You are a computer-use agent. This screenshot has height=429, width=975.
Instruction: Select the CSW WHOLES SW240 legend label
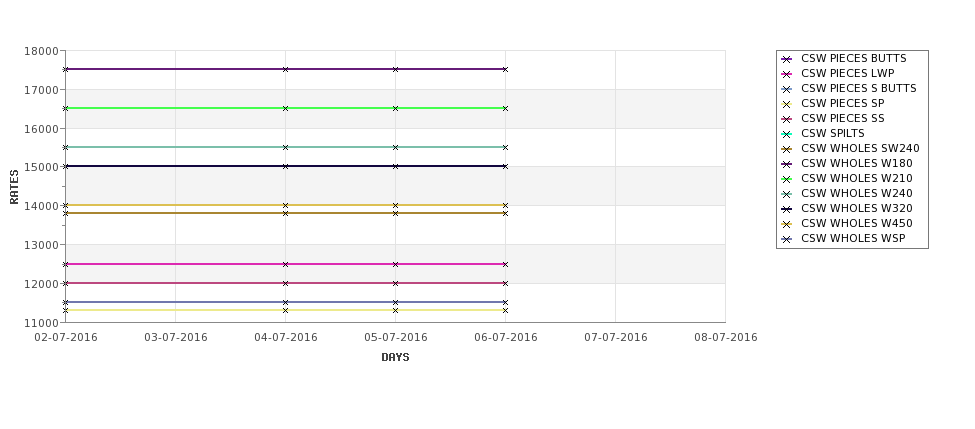(x=860, y=149)
